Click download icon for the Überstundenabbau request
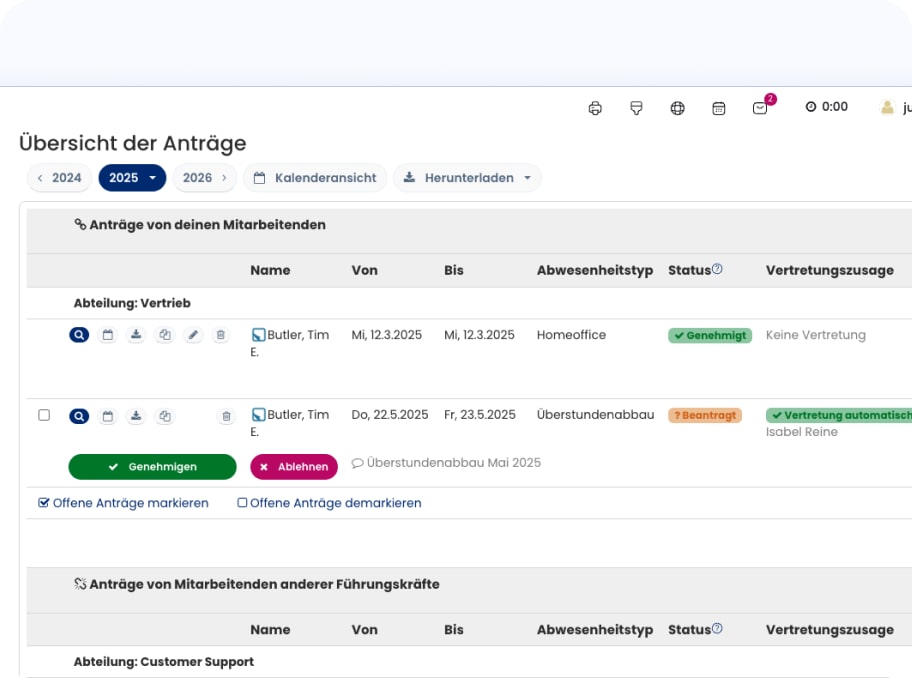Screen dimensions: 912x679 pyautogui.click(x=136, y=416)
